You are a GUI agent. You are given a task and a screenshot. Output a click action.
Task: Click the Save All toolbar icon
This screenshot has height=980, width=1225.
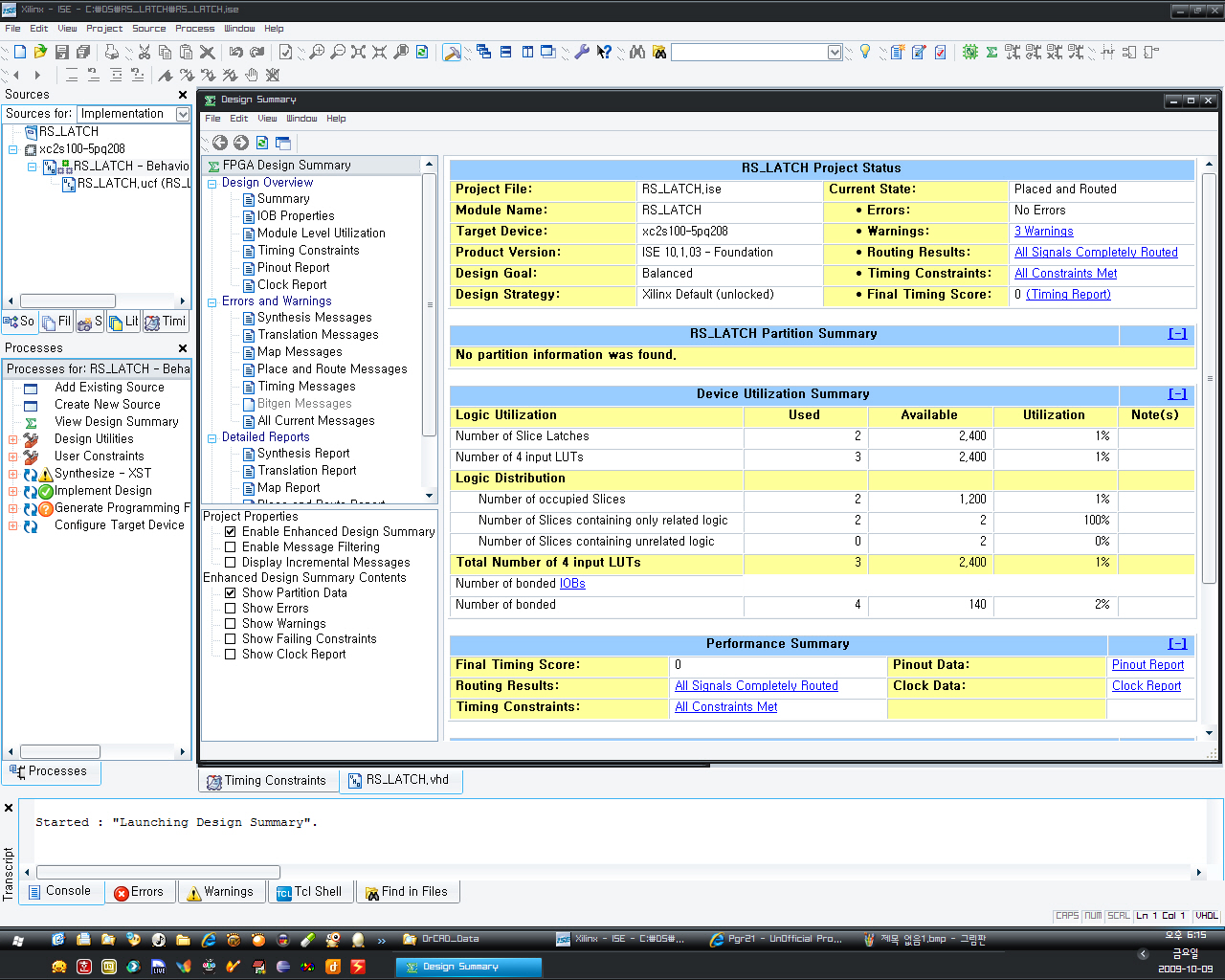(x=83, y=52)
